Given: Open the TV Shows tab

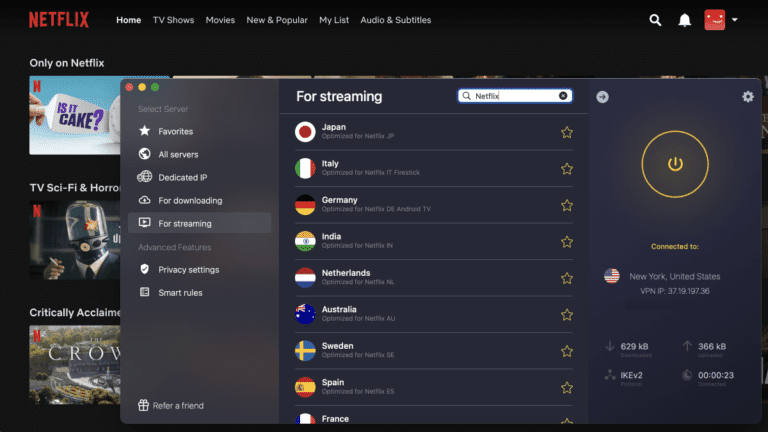Looking at the screenshot, I should [x=173, y=20].
